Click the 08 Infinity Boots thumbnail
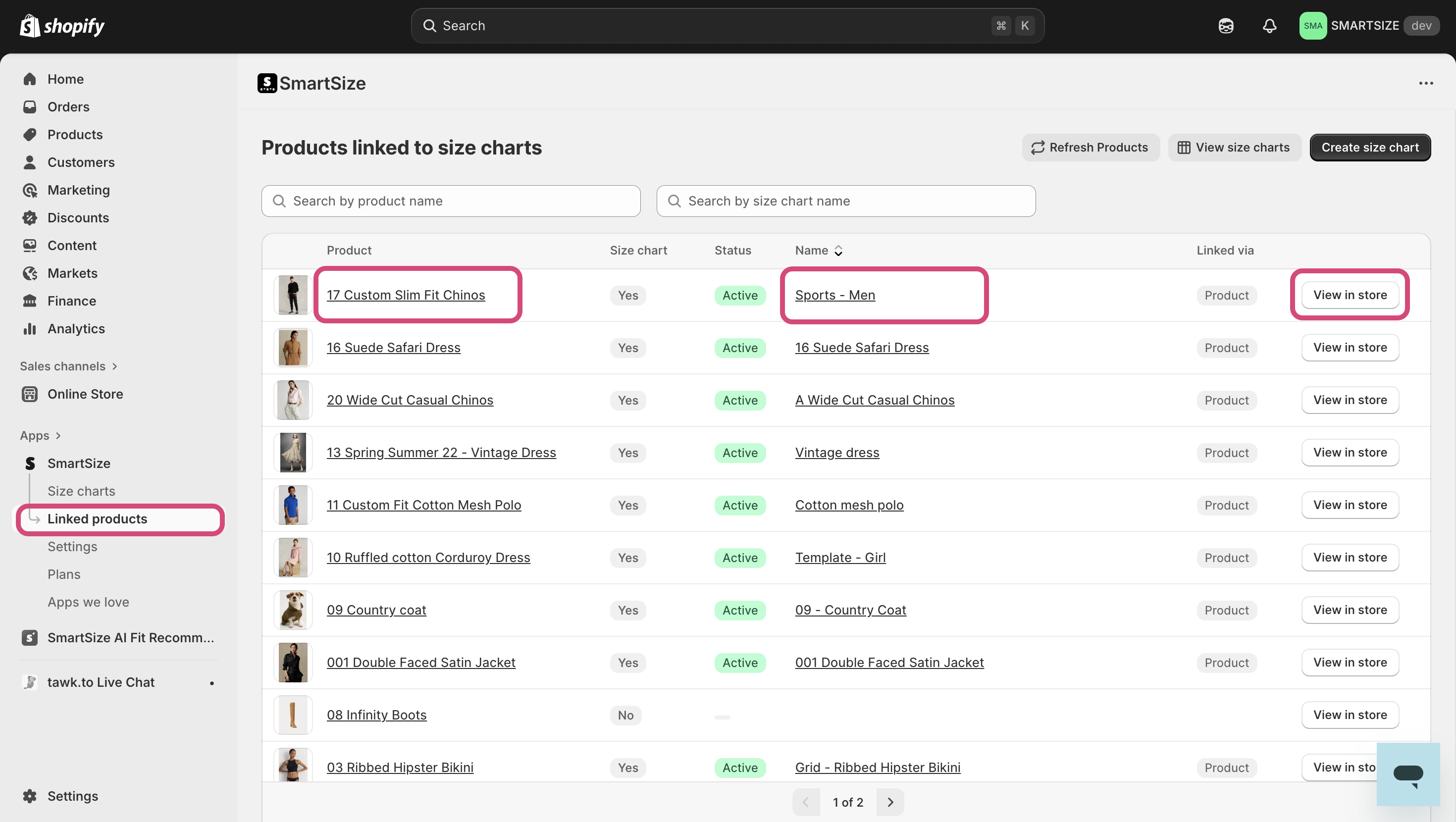The height and width of the screenshot is (822, 1456). click(293, 715)
